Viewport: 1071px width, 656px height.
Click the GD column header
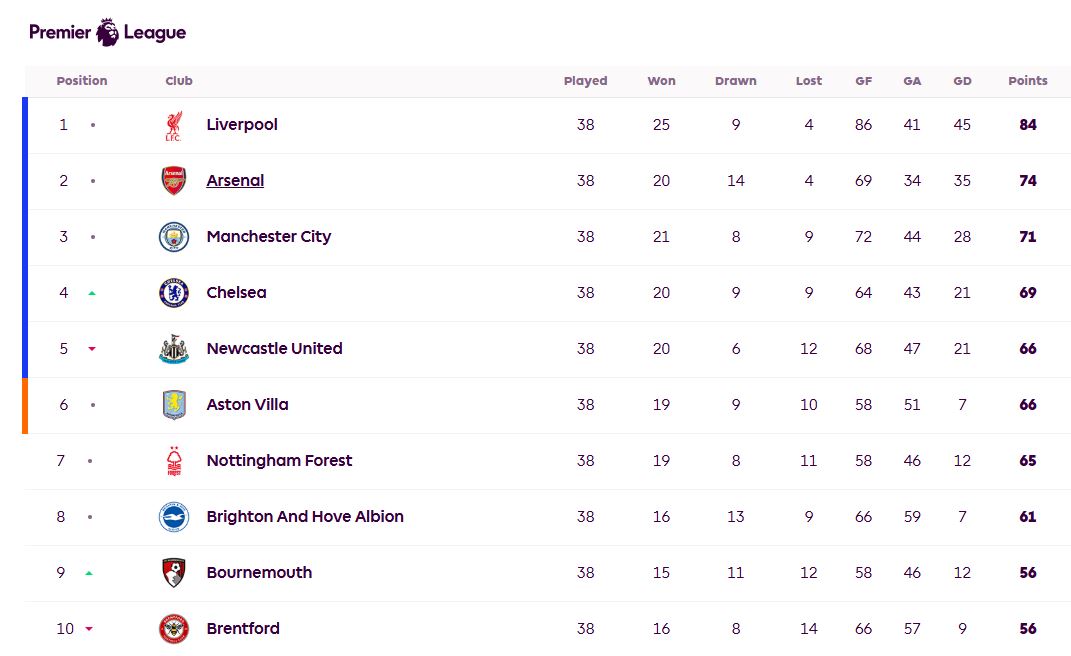[962, 81]
